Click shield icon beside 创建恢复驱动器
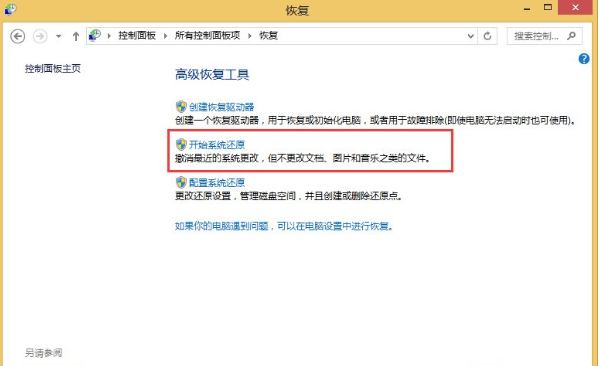This screenshot has width=599, height=366. tap(181, 107)
